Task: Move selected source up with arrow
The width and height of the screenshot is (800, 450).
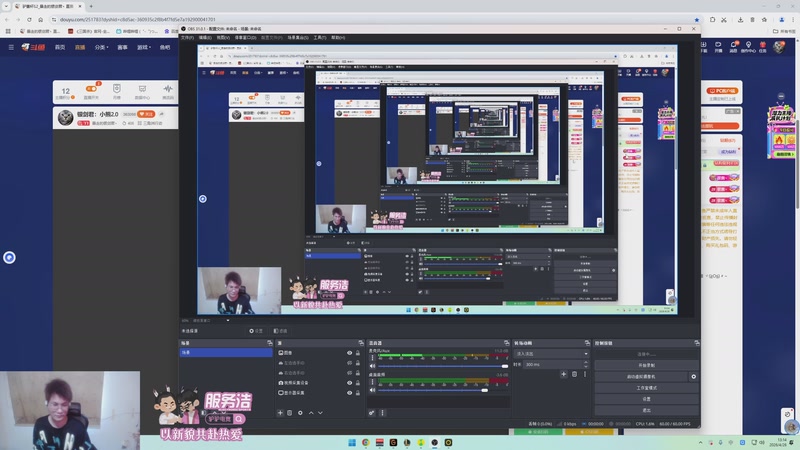Action: [x=311, y=413]
